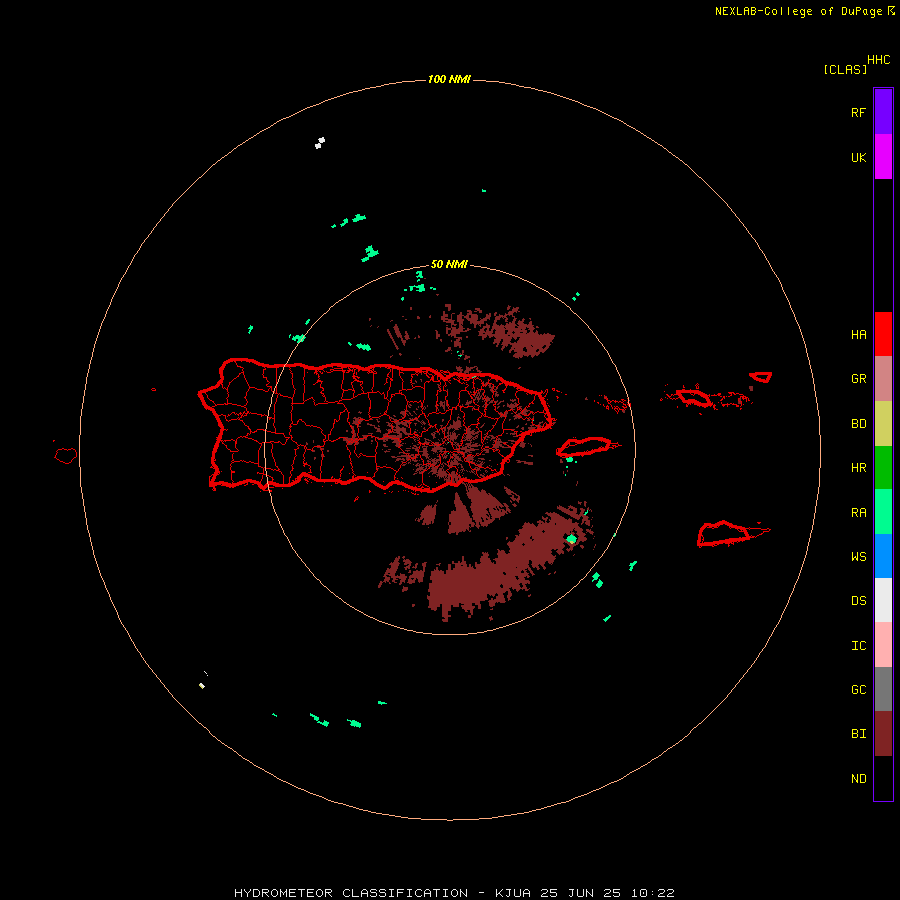
Task: Click the RF purple legend swatch
Action: coord(883,112)
